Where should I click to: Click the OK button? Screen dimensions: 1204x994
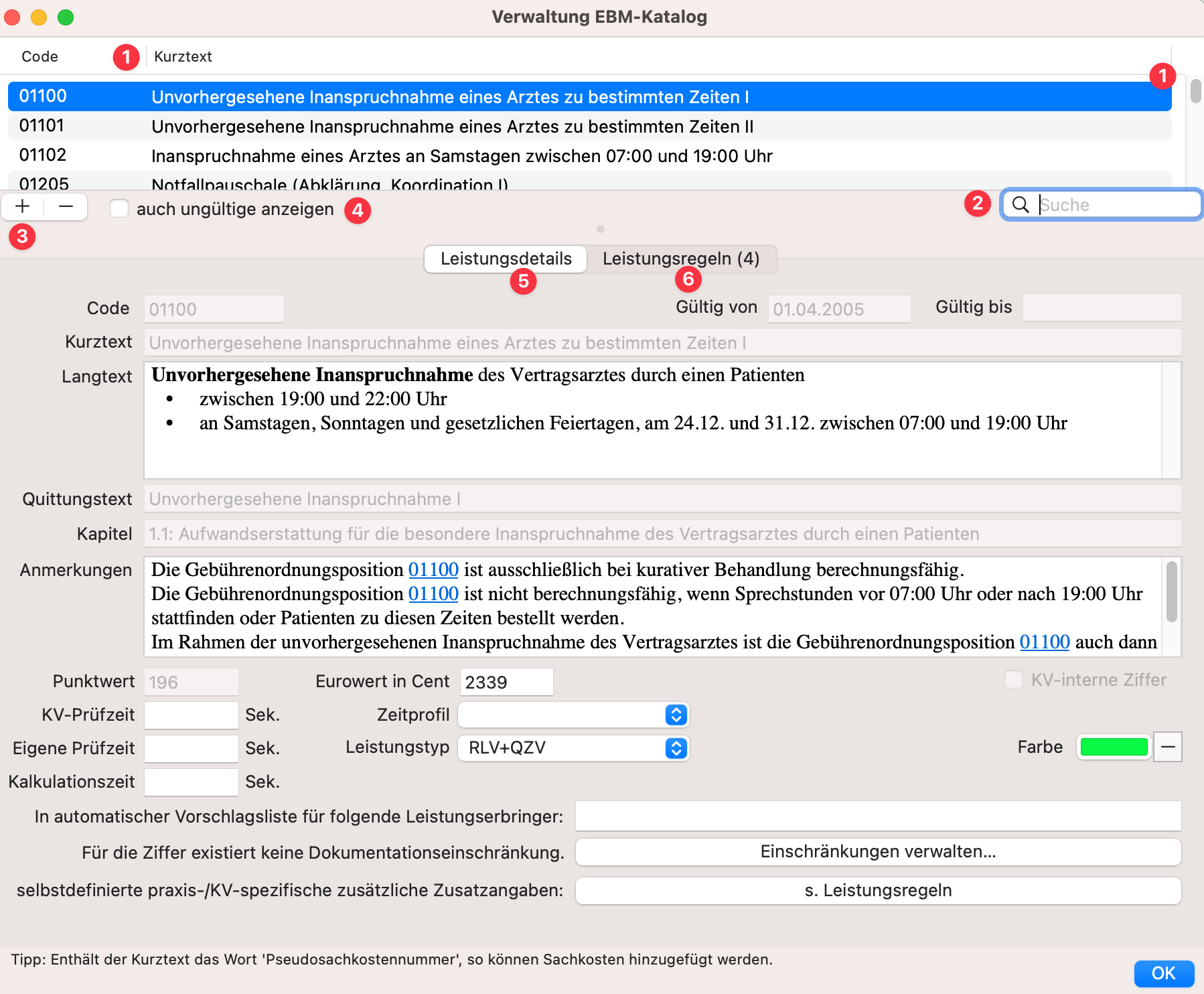click(x=1164, y=973)
